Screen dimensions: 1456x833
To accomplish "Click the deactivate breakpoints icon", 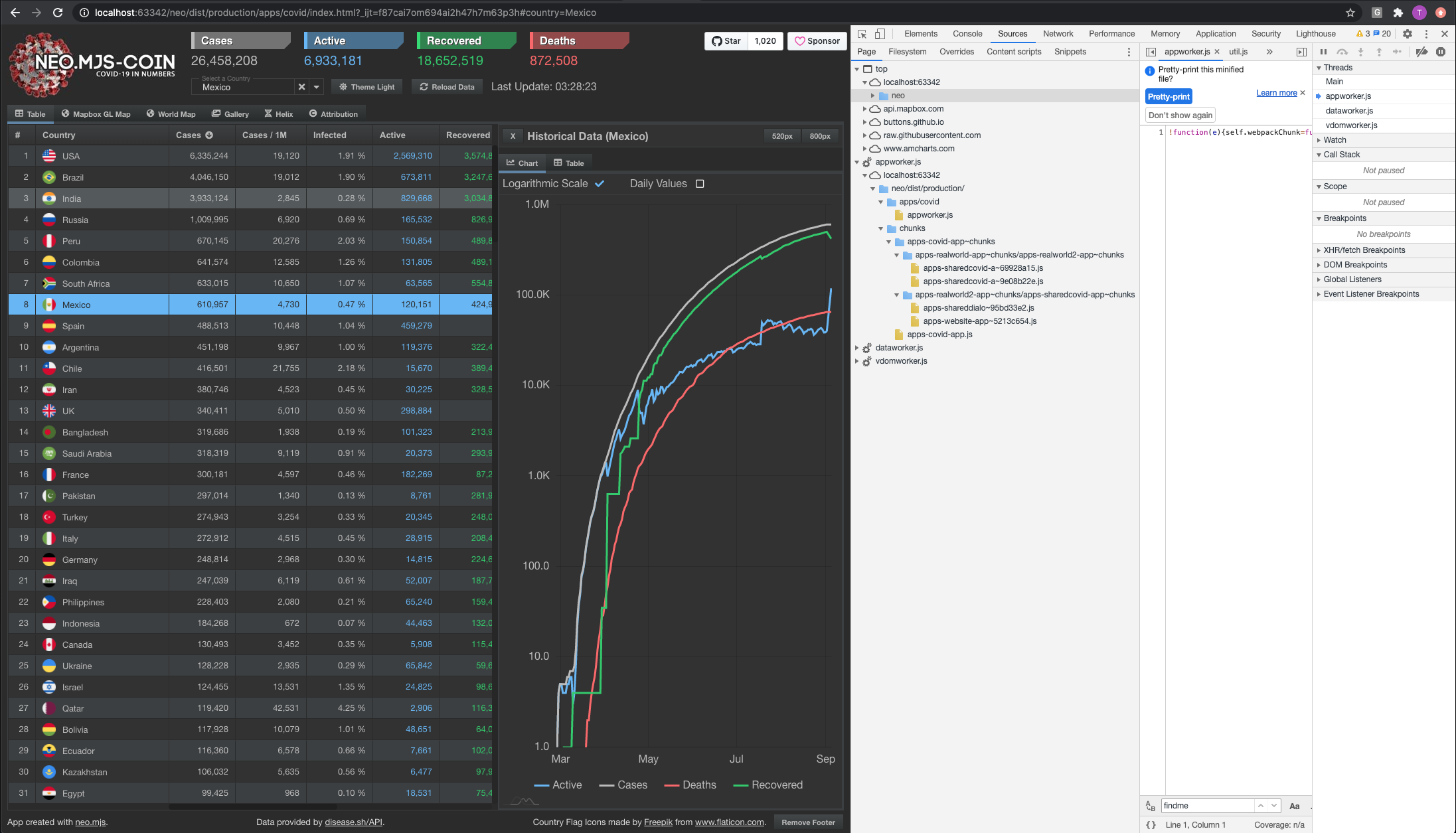I will 1421,52.
